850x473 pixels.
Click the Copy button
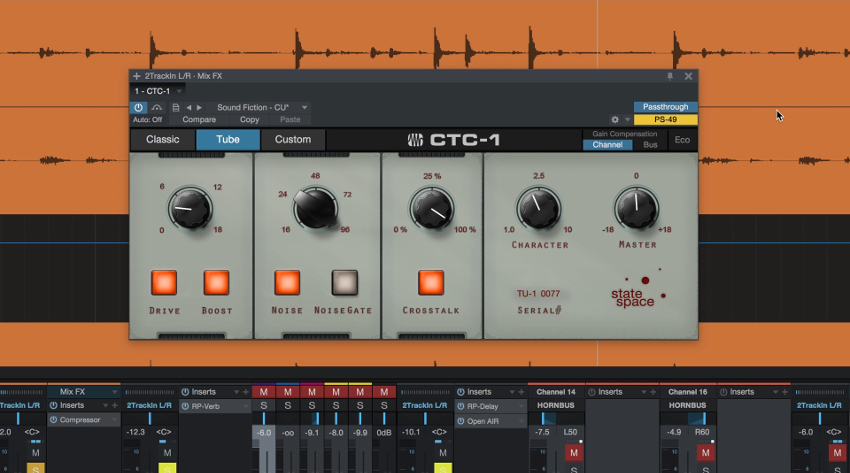point(249,120)
